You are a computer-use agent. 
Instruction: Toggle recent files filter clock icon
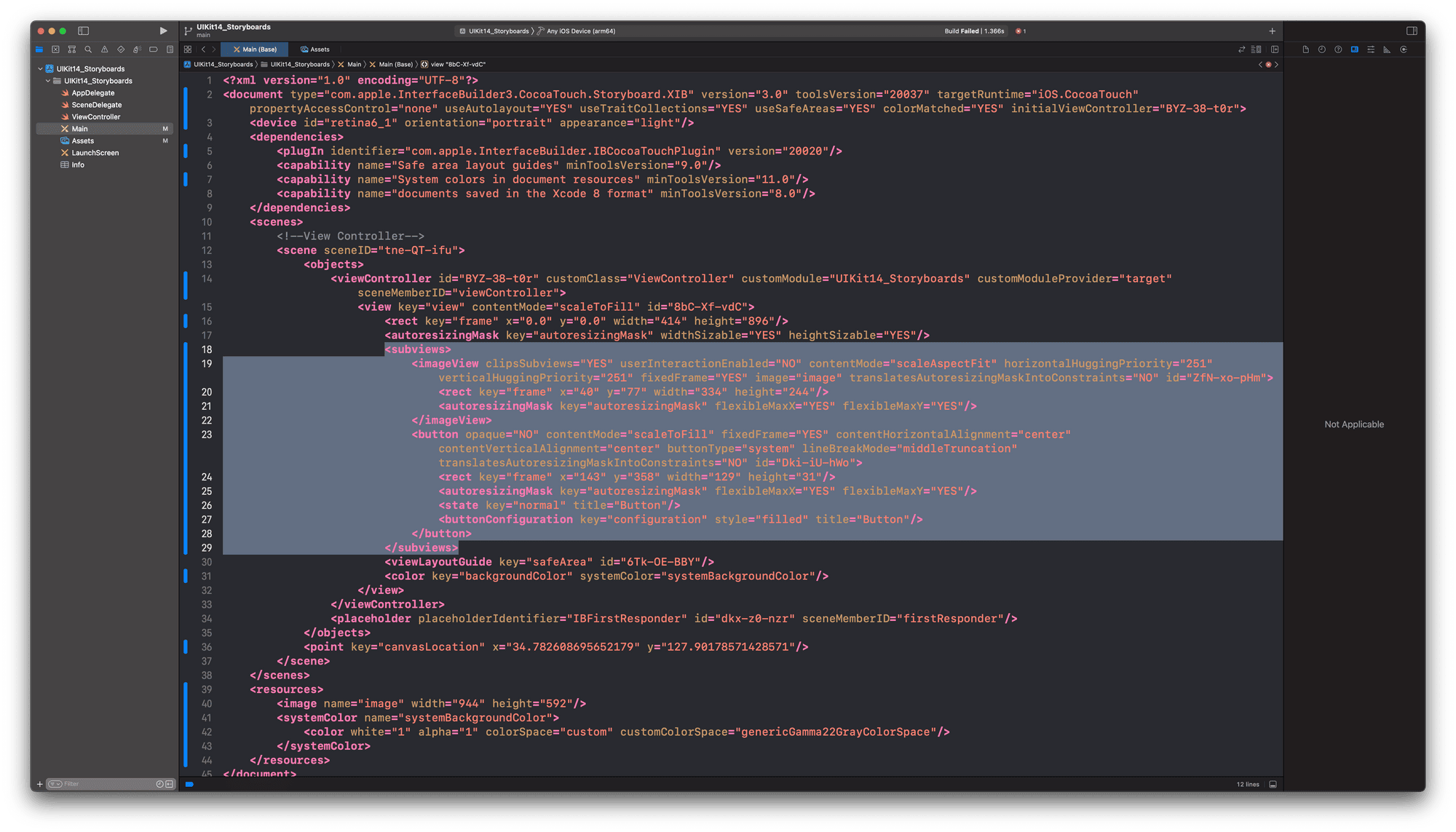pos(159,784)
